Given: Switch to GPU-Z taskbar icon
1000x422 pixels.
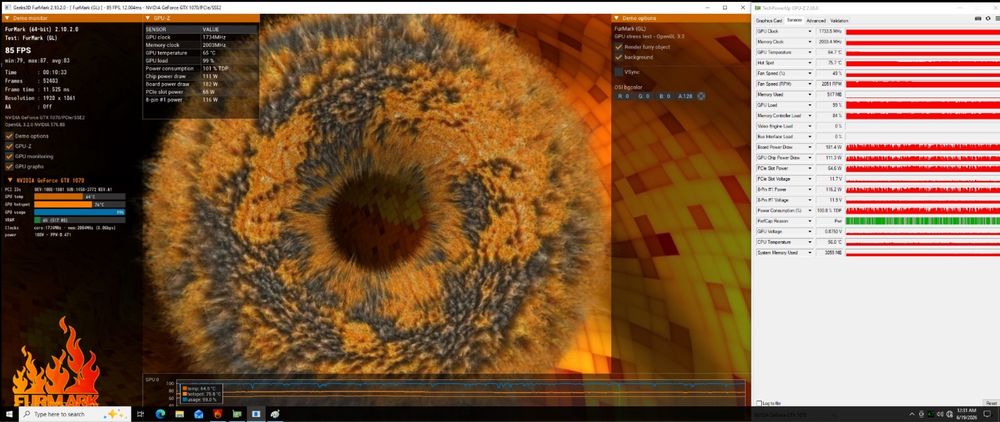Looking at the screenshot, I should coord(237,414).
